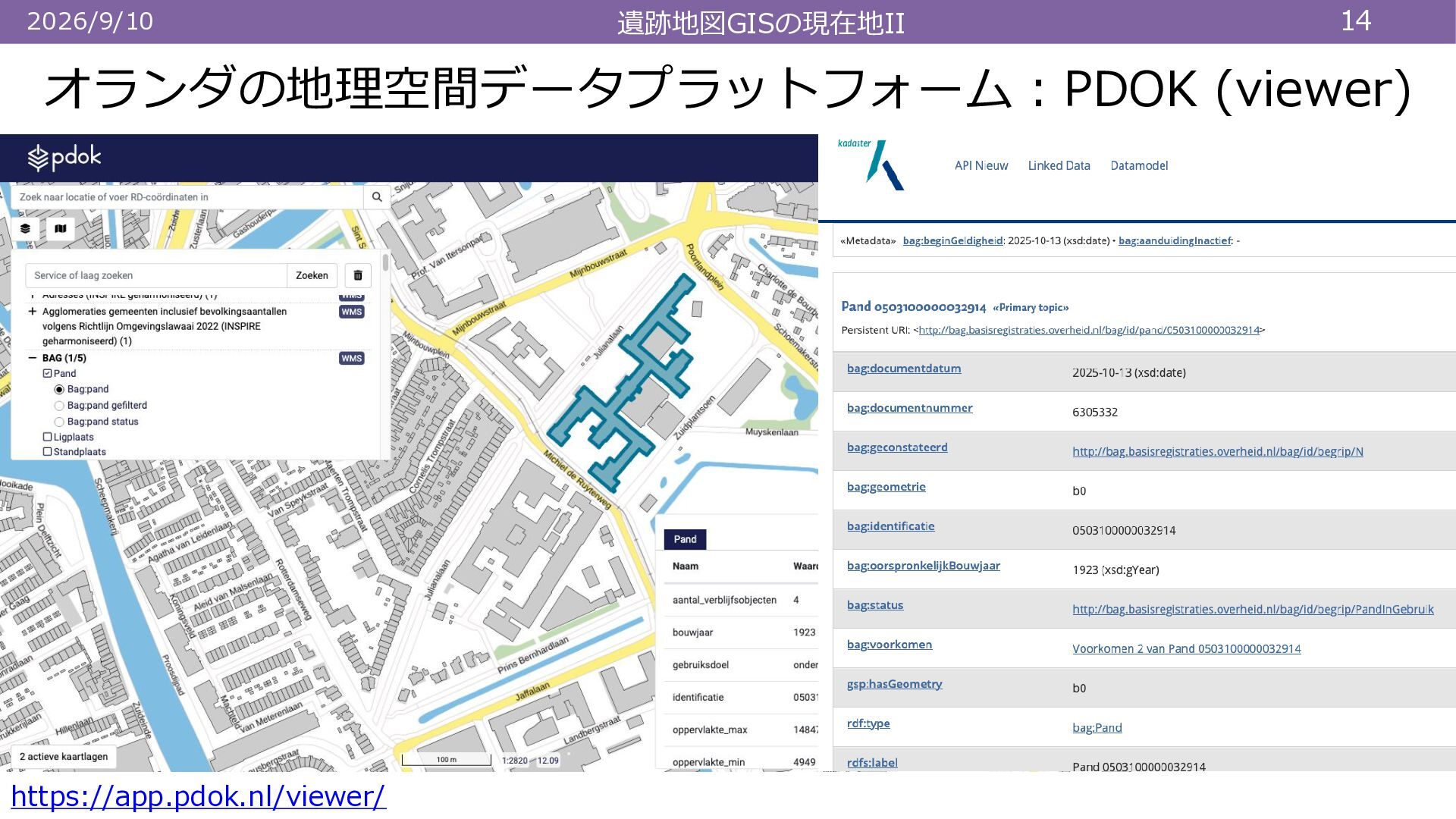Screen dimensions: 1456x819
Task: Open the layers stack icon
Action: pyautogui.click(x=25, y=228)
